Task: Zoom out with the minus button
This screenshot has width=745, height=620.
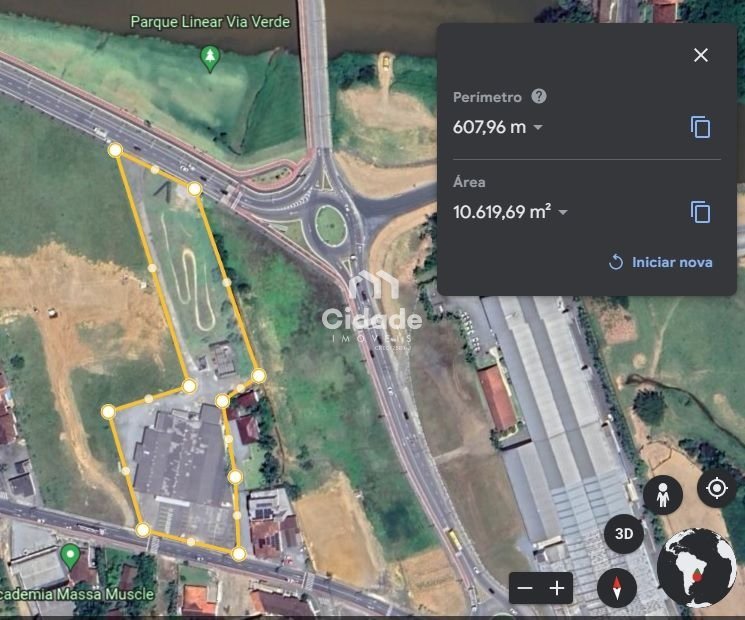Action: (526, 588)
